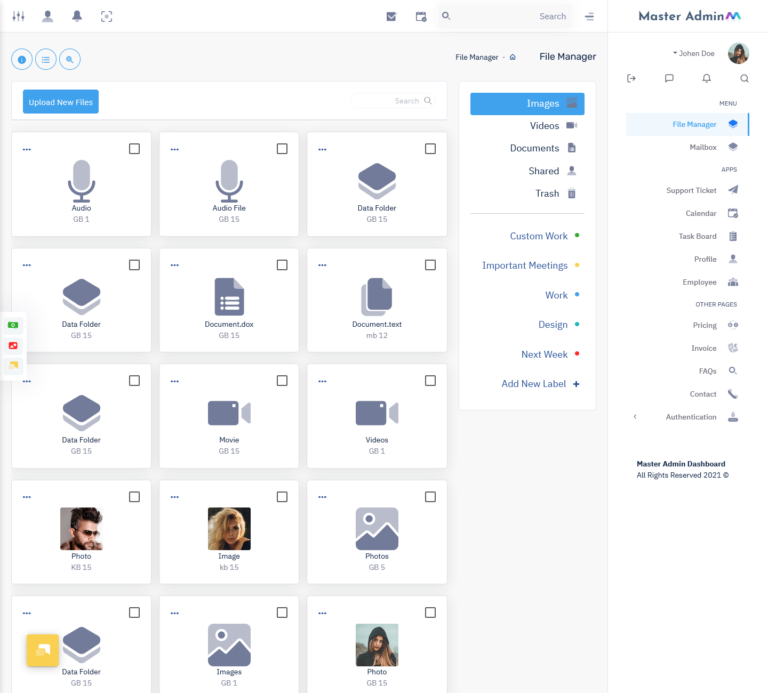Viewport: 768px width, 693px height.
Task: Open sidebar bell notification icon
Action: [706, 78]
